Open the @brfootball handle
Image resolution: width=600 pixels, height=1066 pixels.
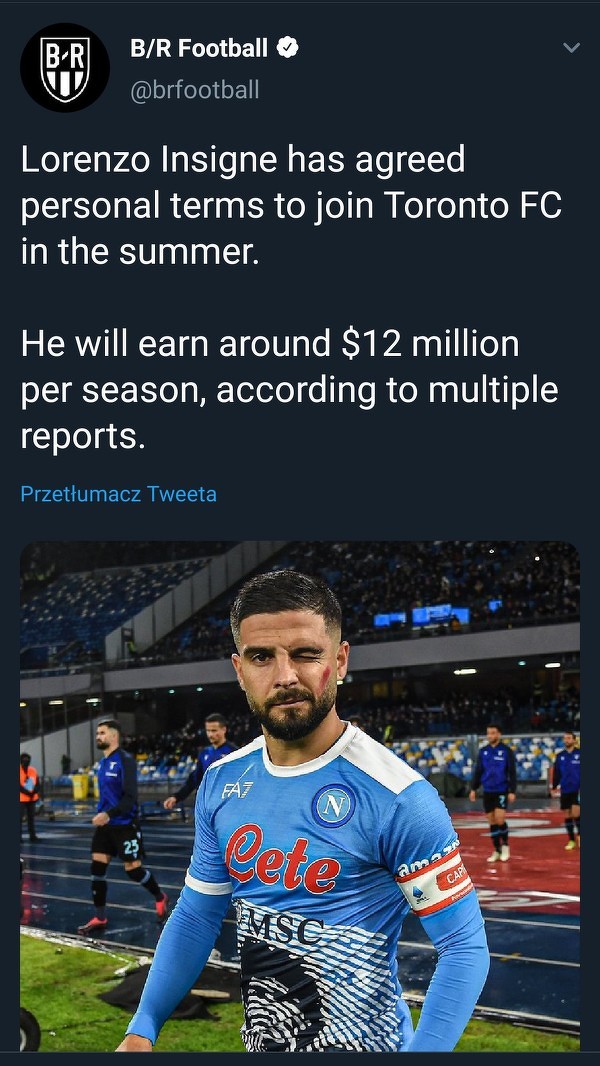coord(195,90)
